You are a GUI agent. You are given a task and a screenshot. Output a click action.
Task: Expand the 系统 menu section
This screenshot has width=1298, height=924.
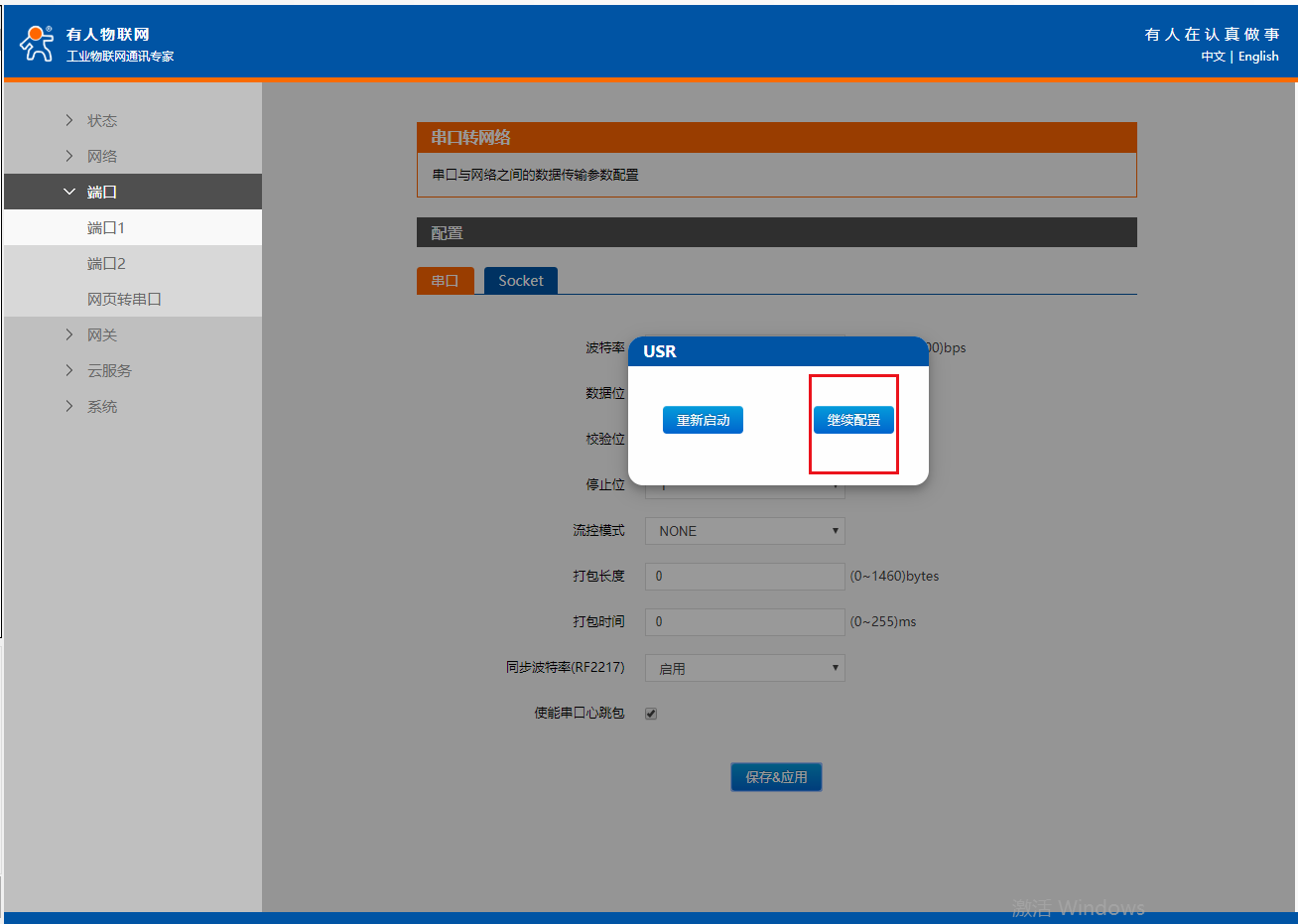[101, 406]
